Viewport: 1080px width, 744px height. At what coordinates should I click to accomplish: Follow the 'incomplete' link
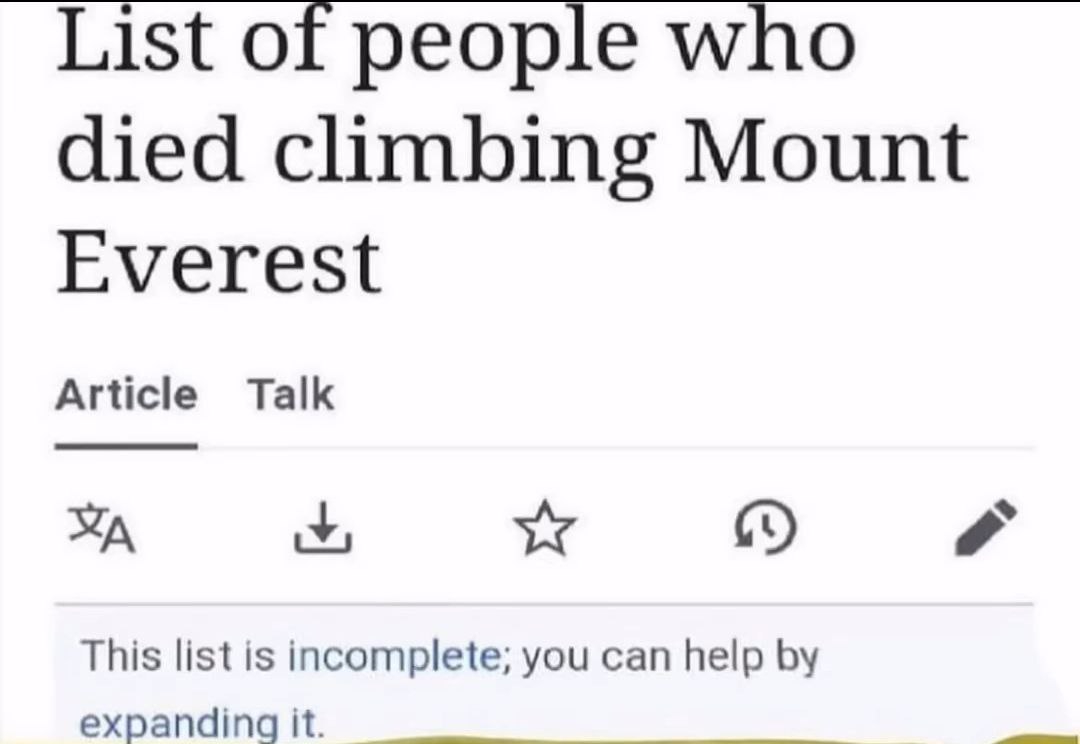pos(395,657)
